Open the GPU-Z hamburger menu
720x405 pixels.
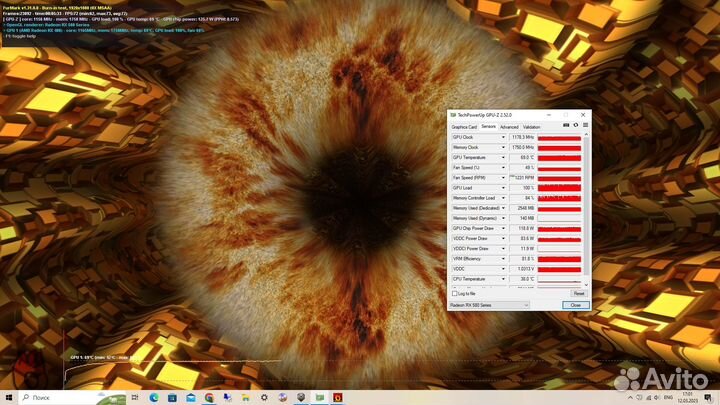point(585,125)
